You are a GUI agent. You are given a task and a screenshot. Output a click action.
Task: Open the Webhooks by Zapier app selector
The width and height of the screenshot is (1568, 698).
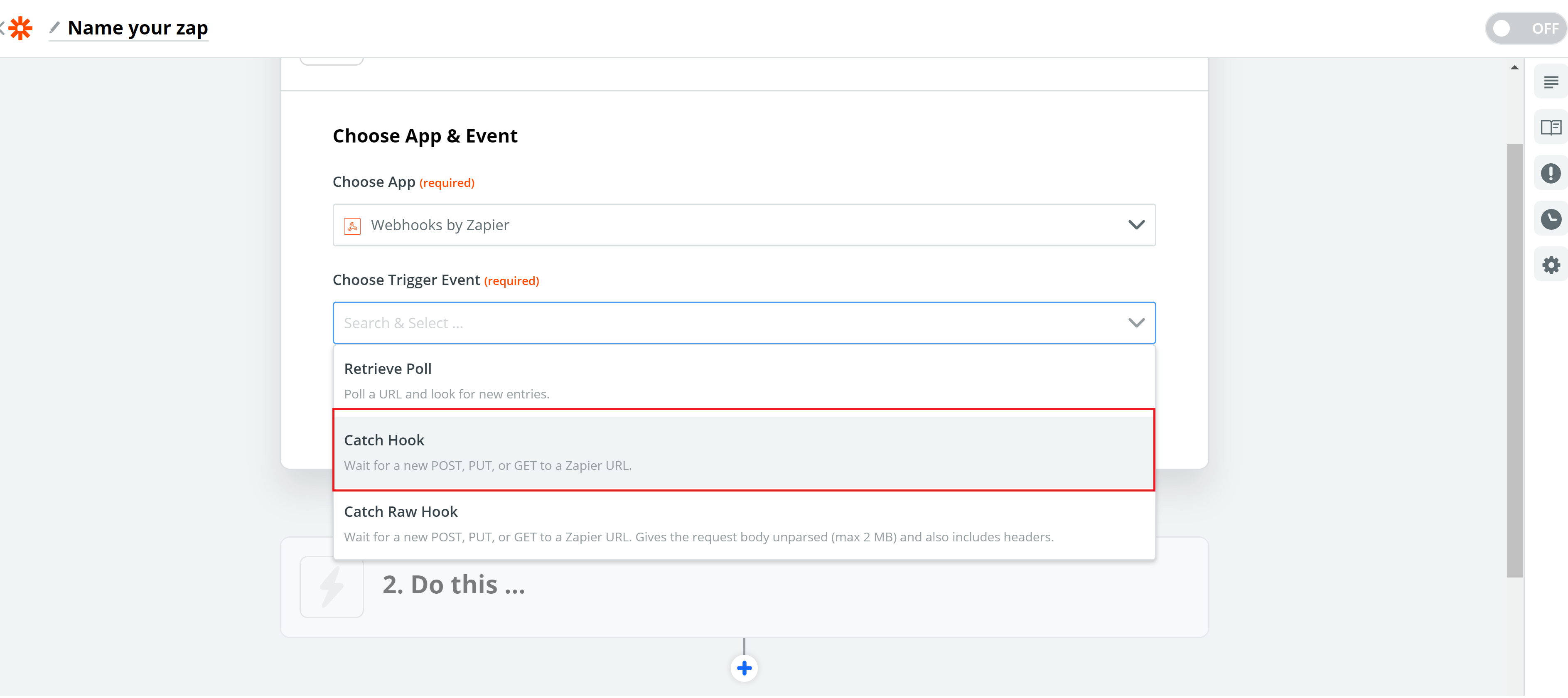coord(744,225)
